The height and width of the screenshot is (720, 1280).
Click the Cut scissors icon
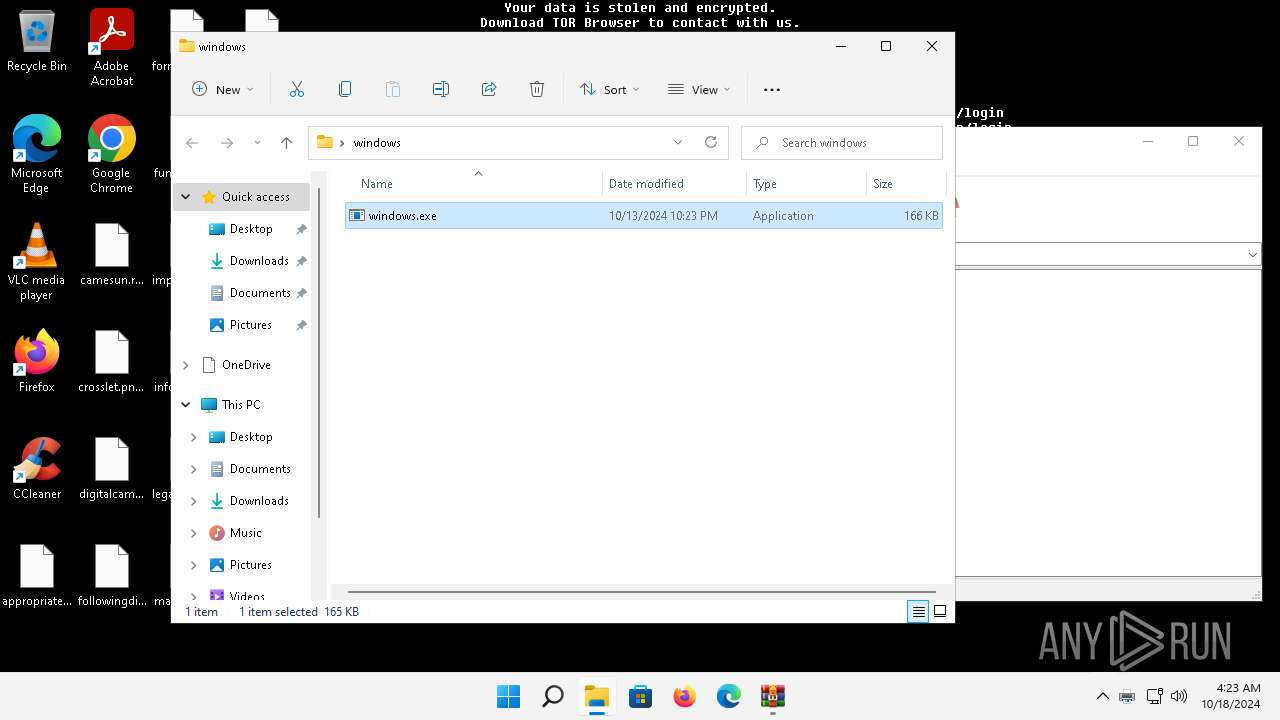(x=297, y=89)
